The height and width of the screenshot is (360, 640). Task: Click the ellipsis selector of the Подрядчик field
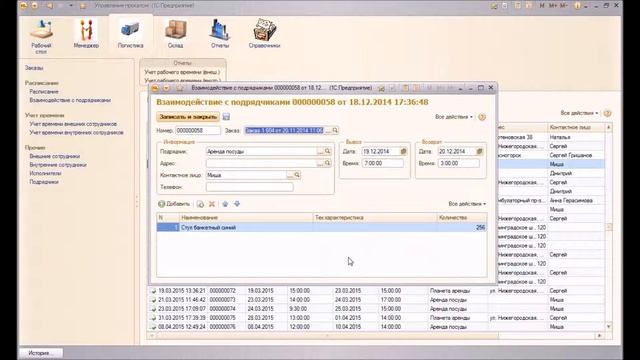tap(320, 151)
